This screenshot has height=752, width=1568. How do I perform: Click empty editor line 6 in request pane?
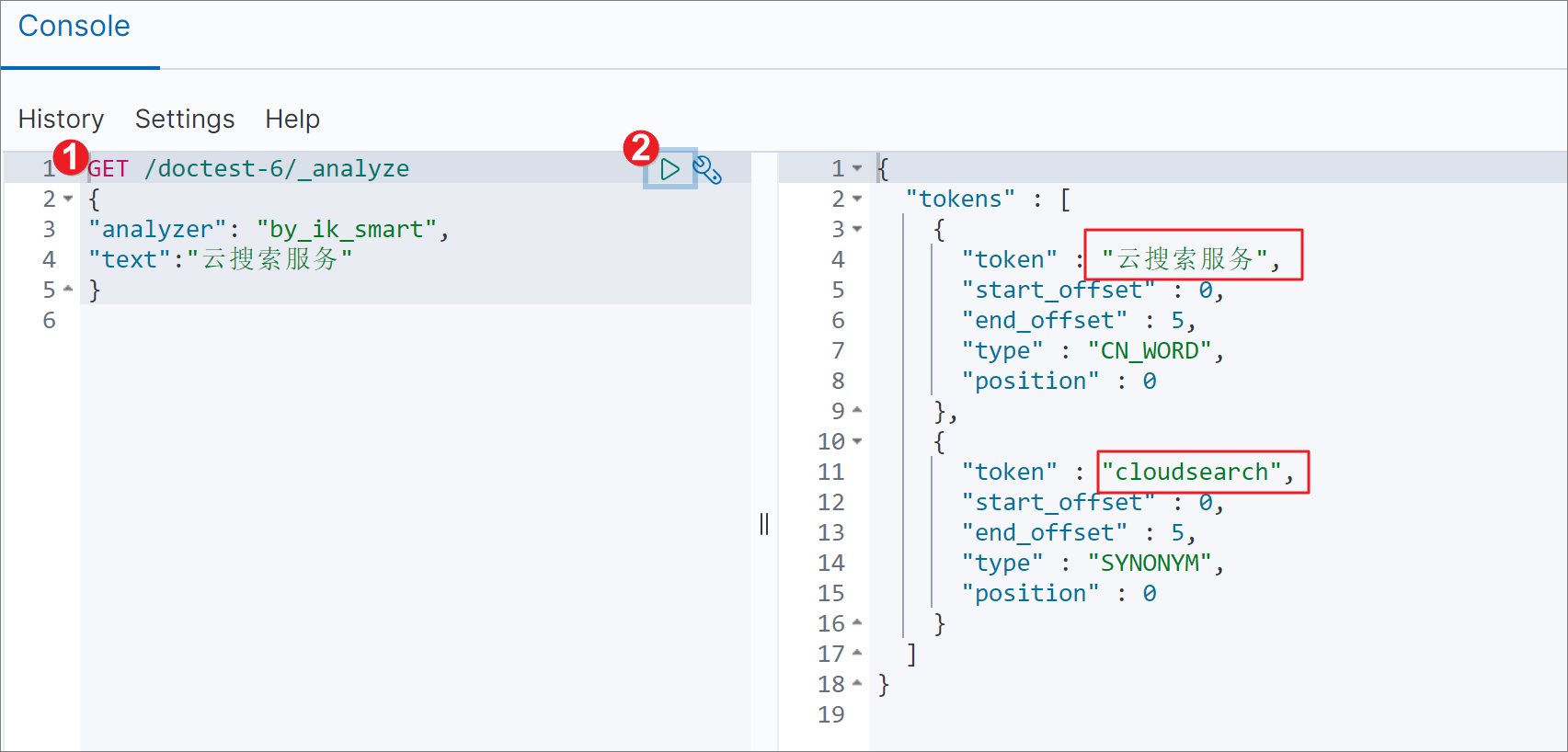[x=416, y=320]
